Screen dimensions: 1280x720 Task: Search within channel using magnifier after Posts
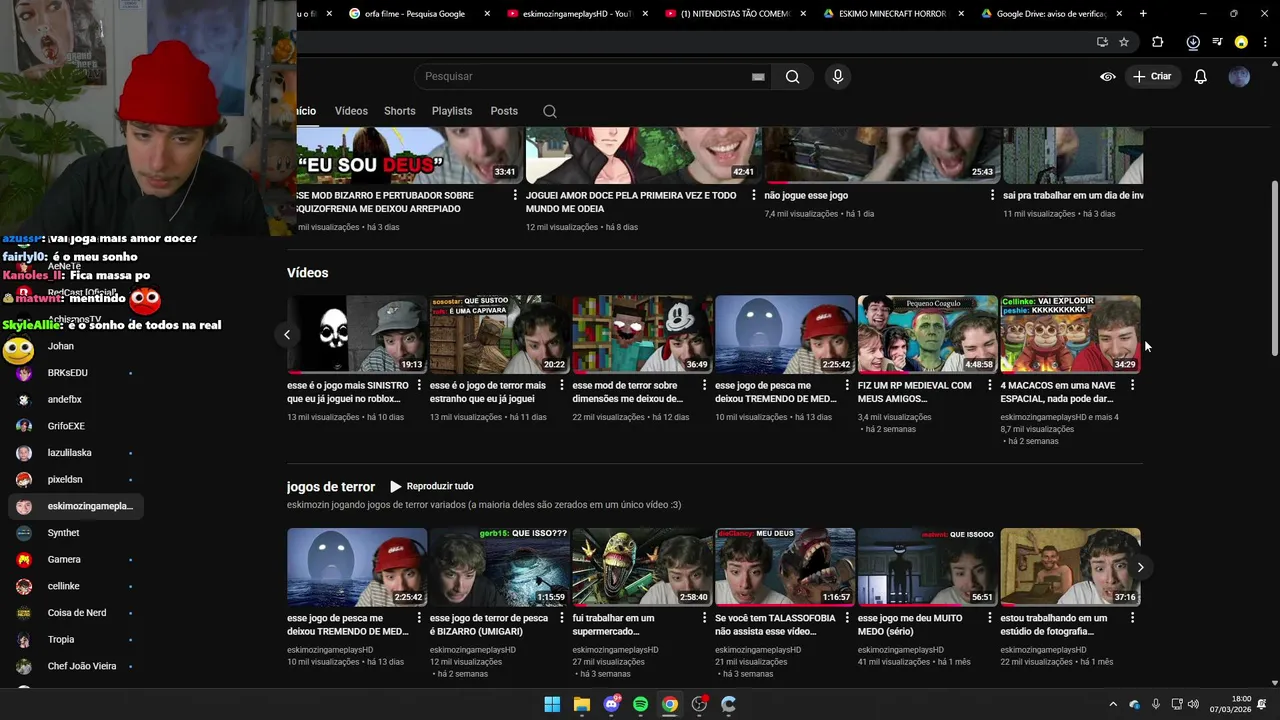[x=550, y=111]
